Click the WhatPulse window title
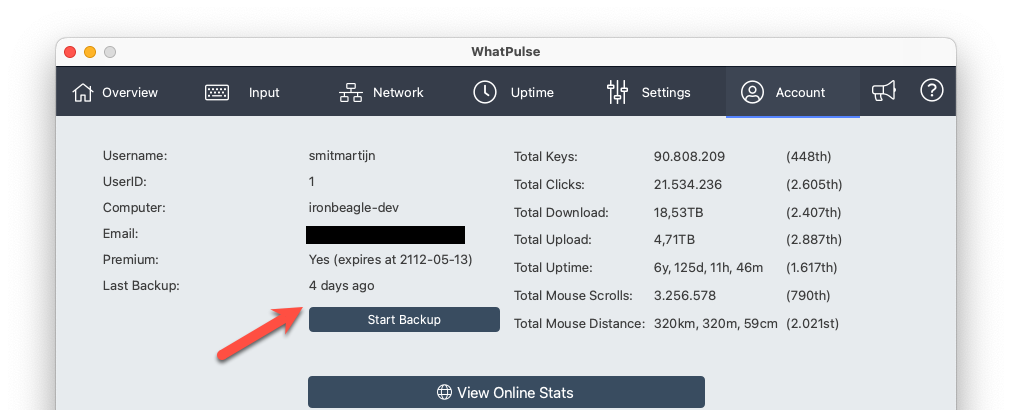Viewport: 1012px width, 410px height. click(x=505, y=52)
